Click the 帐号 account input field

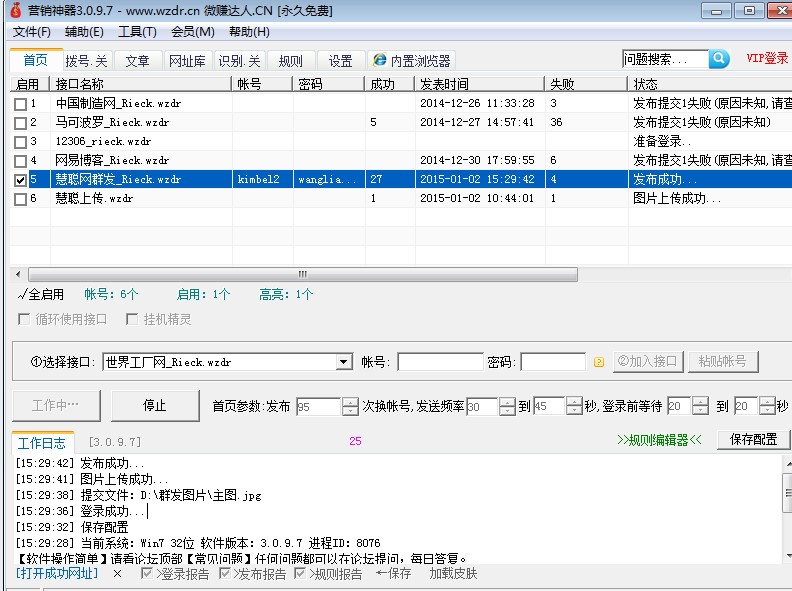[x=440, y=362]
